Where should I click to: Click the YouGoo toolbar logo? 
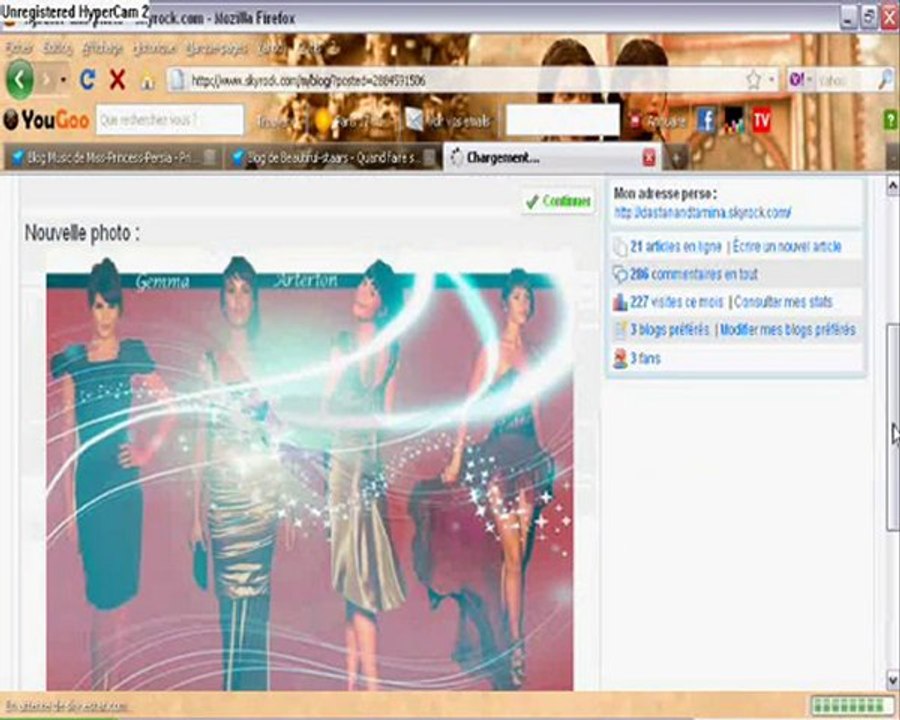[x=46, y=120]
